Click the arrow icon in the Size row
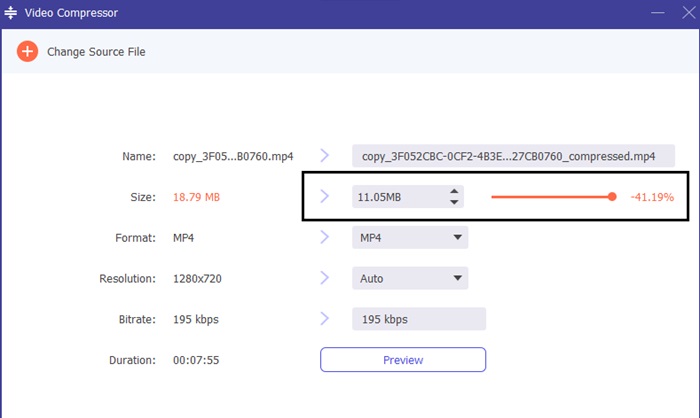 click(x=324, y=197)
